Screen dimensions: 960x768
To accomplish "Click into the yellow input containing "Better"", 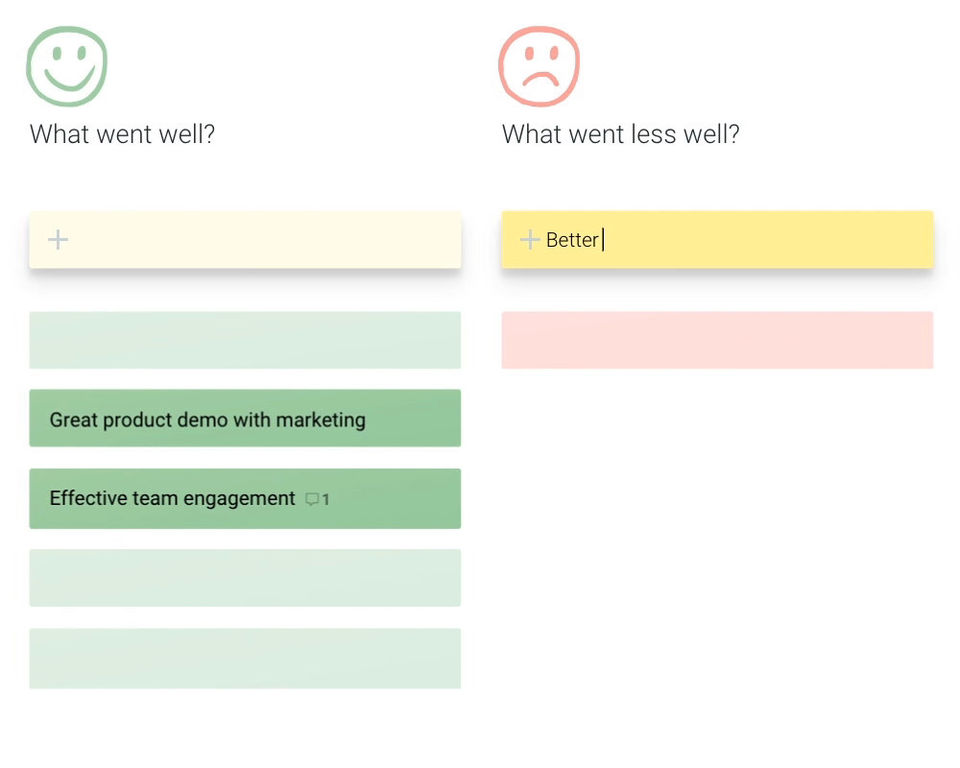I will [760, 239].
